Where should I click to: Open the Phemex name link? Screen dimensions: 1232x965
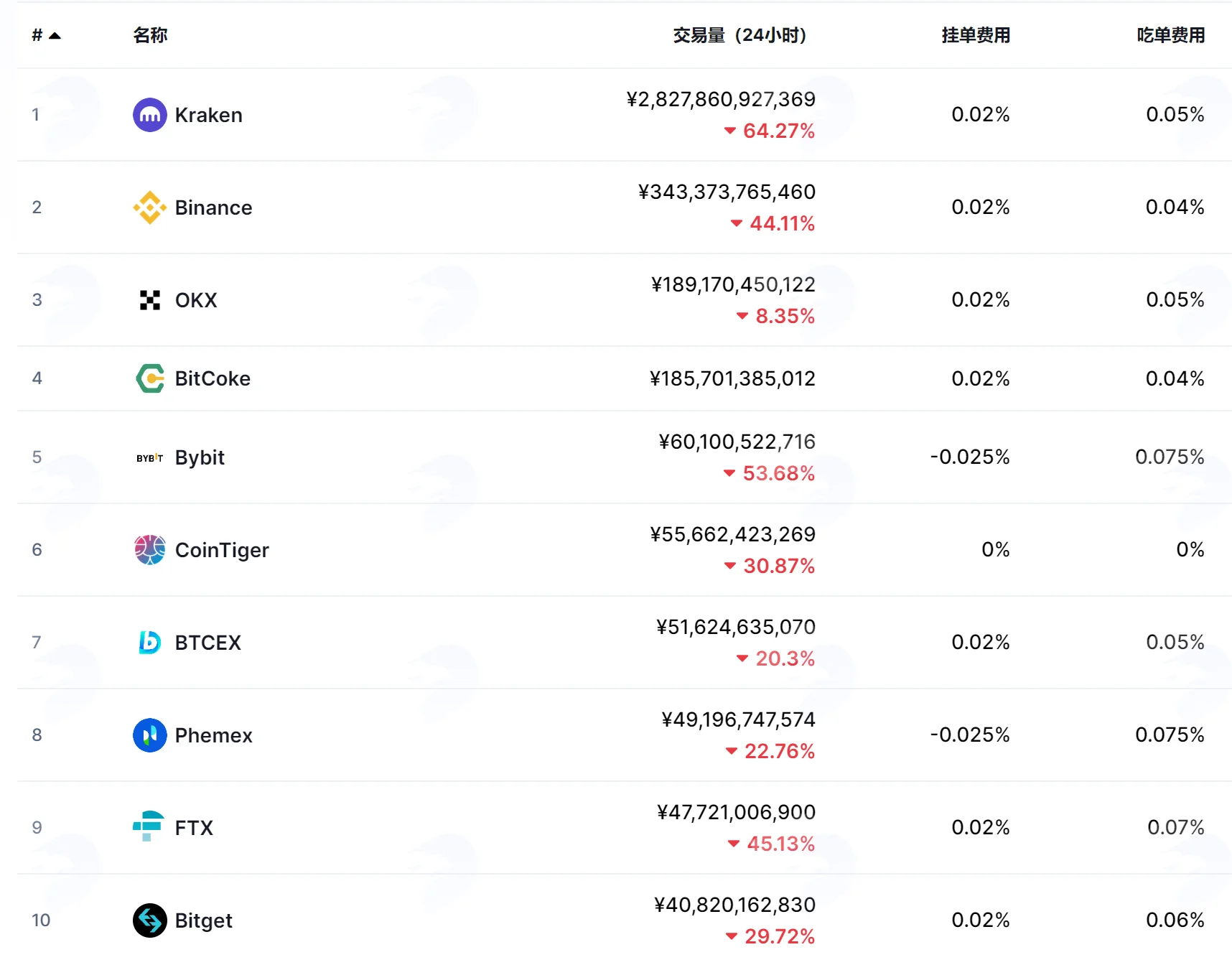click(x=214, y=735)
